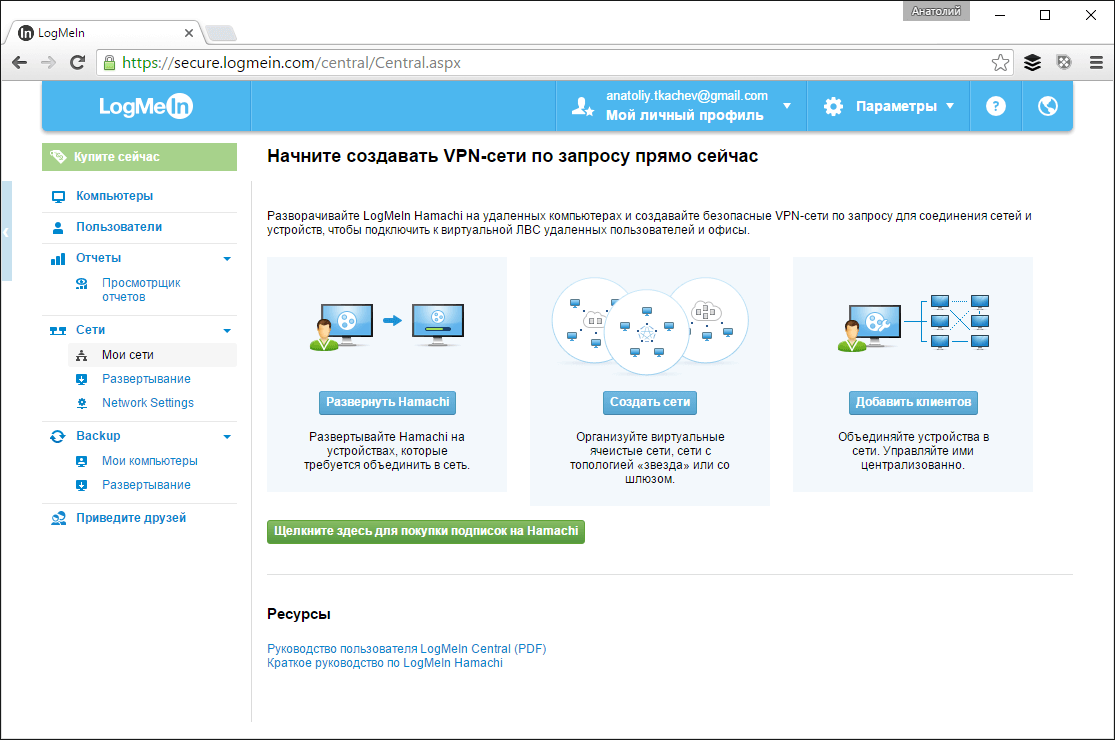The image size is (1115, 740).
Task: Collapse the left sidebar handle
Action: coord(6,232)
